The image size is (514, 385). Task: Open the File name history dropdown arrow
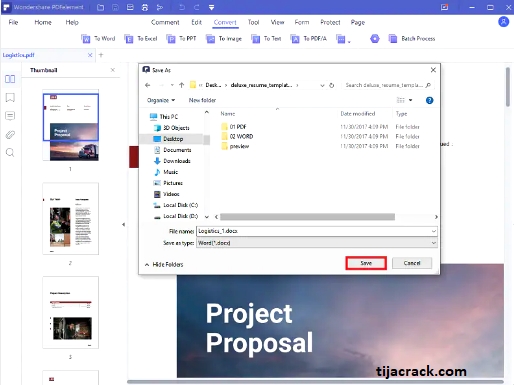point(434,231)
